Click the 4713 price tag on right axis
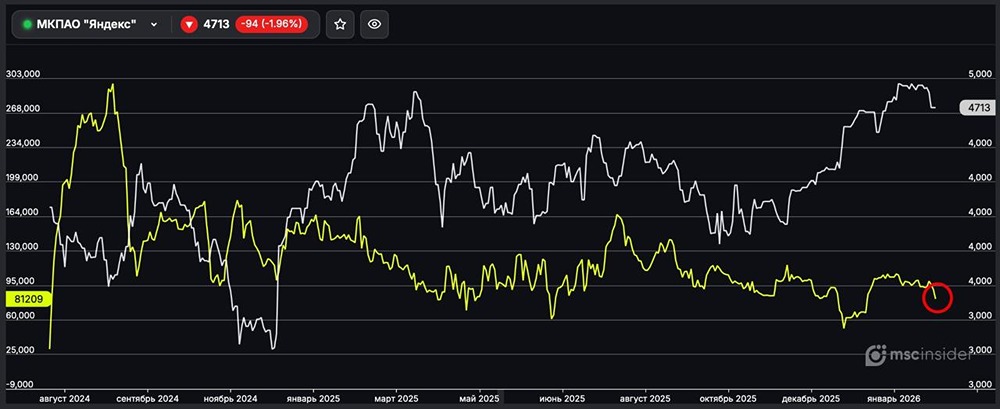Viewport: 1000px width, 409px height. click(974, 107)
